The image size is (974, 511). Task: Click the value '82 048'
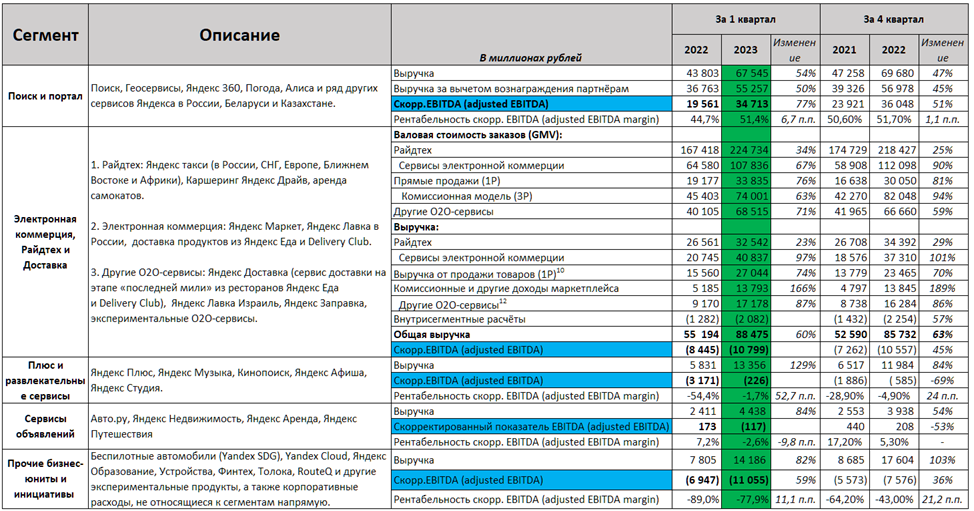893,196
